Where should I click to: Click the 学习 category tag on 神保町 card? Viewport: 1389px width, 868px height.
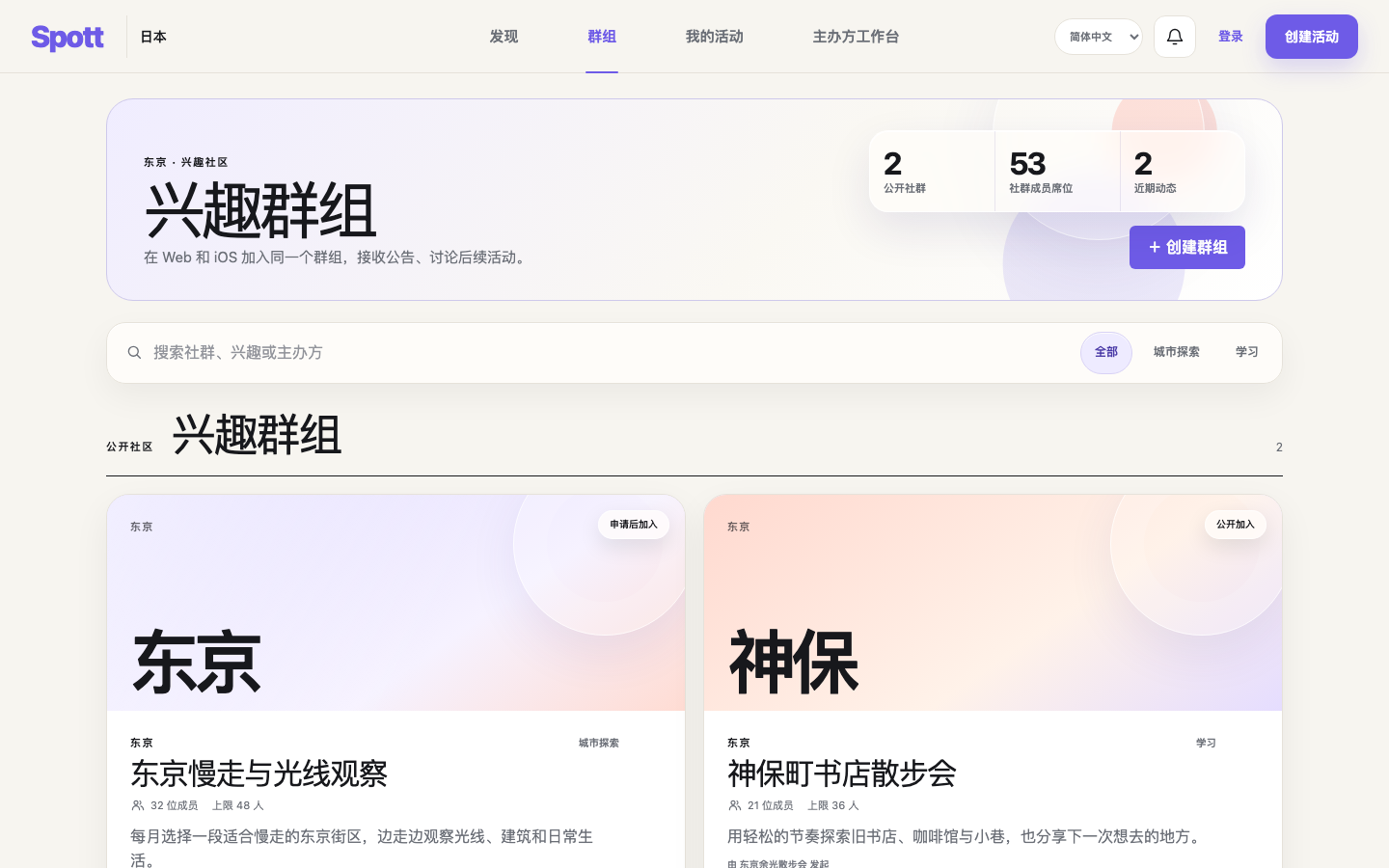(x=1206, y=743)
